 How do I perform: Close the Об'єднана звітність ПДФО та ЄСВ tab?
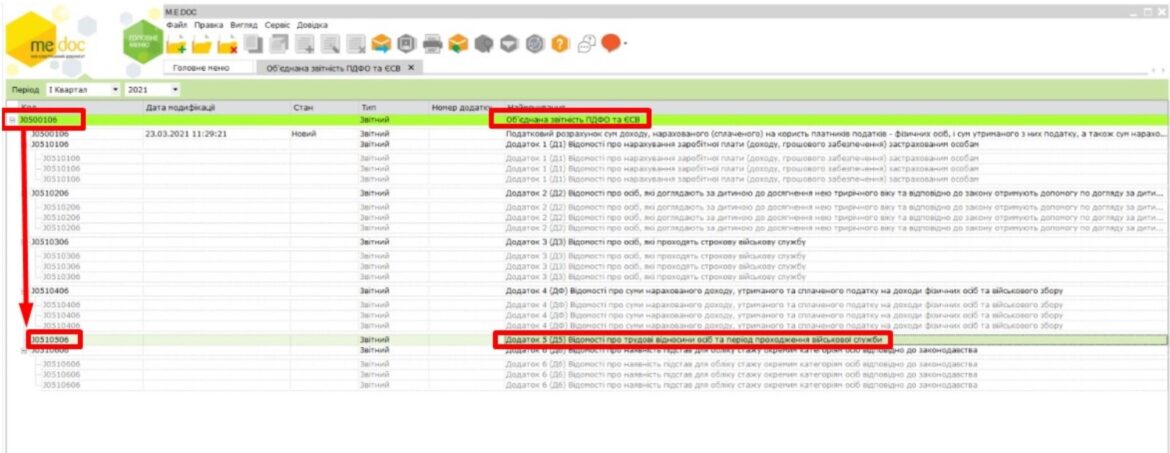[410, 67]
